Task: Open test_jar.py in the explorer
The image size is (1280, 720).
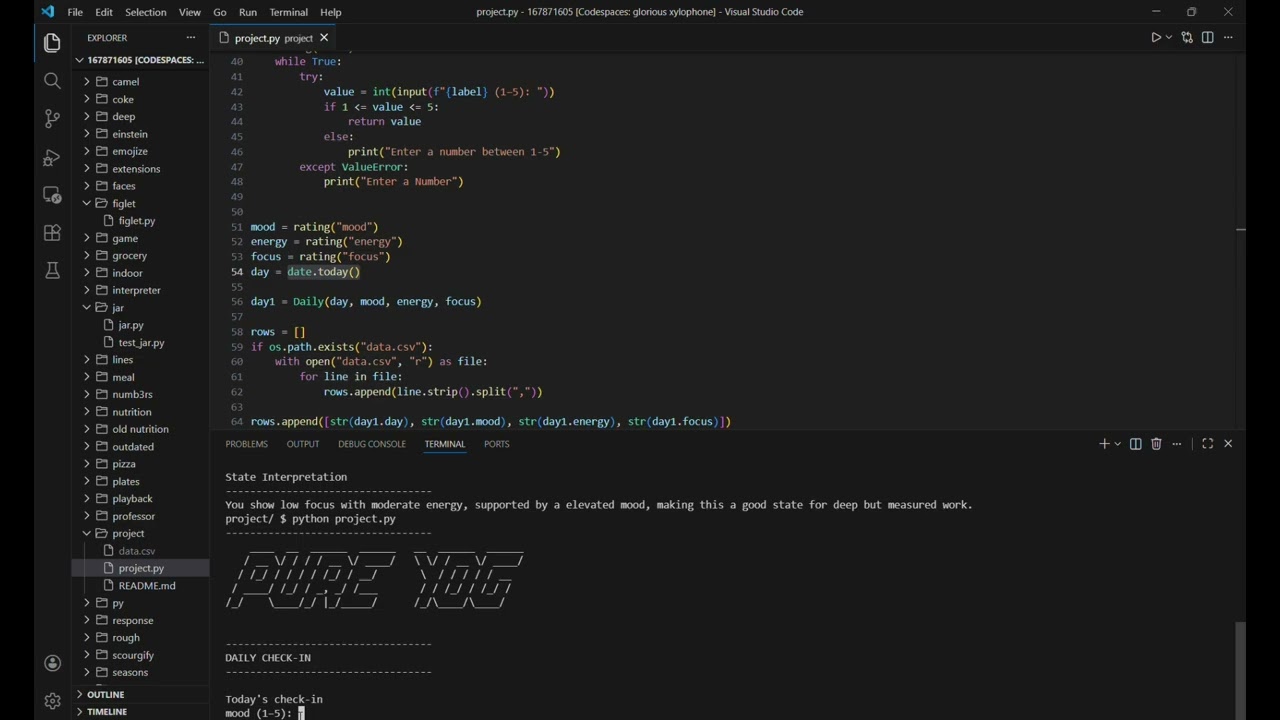Action: [141, 343]
